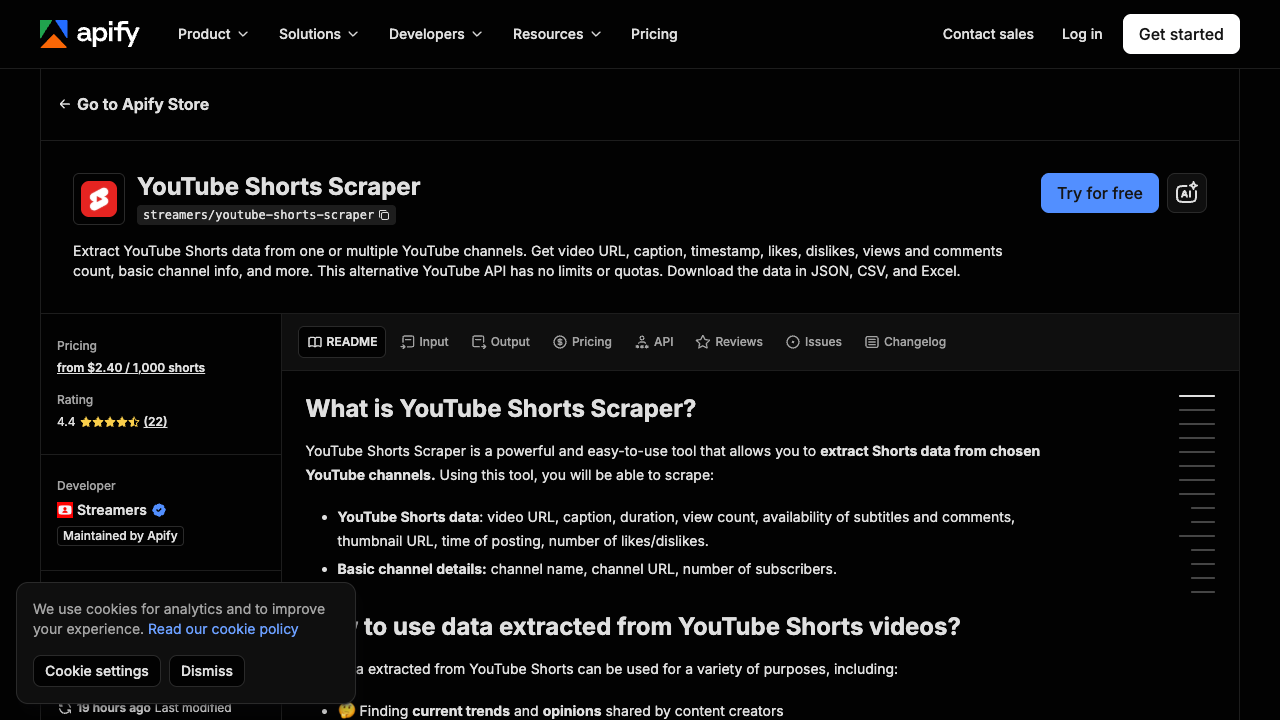
Task: Click the Get started button
Action: coord(1181,34)
